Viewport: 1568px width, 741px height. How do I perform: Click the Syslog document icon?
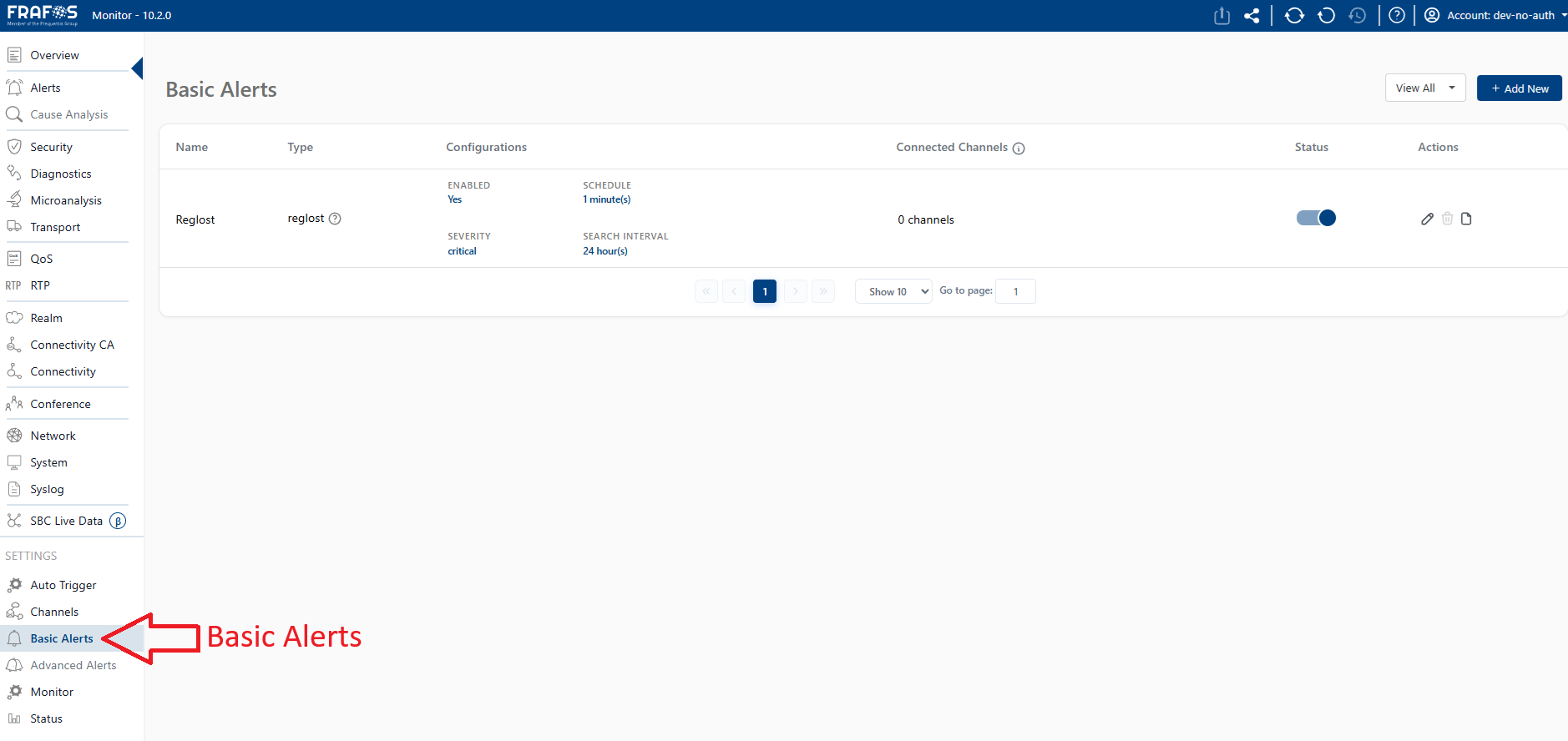[x=14, y=489]
